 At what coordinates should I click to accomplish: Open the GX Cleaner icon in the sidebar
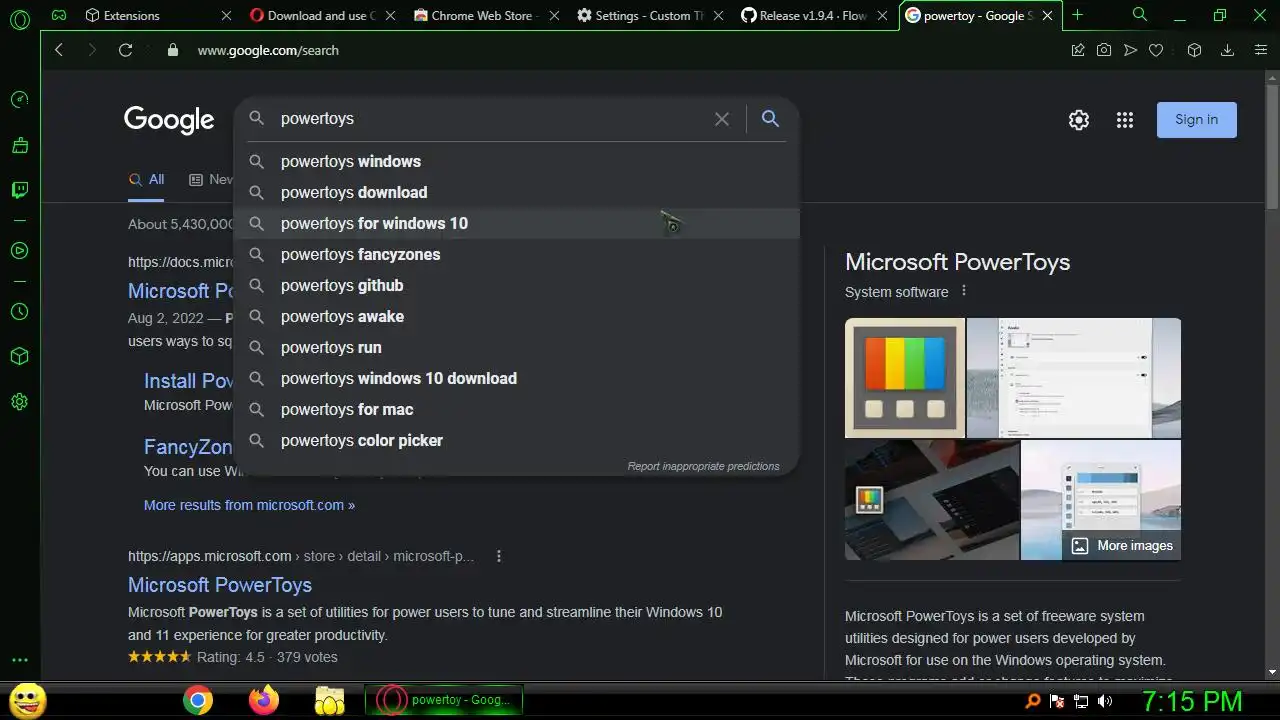click(x=19, y=145)
